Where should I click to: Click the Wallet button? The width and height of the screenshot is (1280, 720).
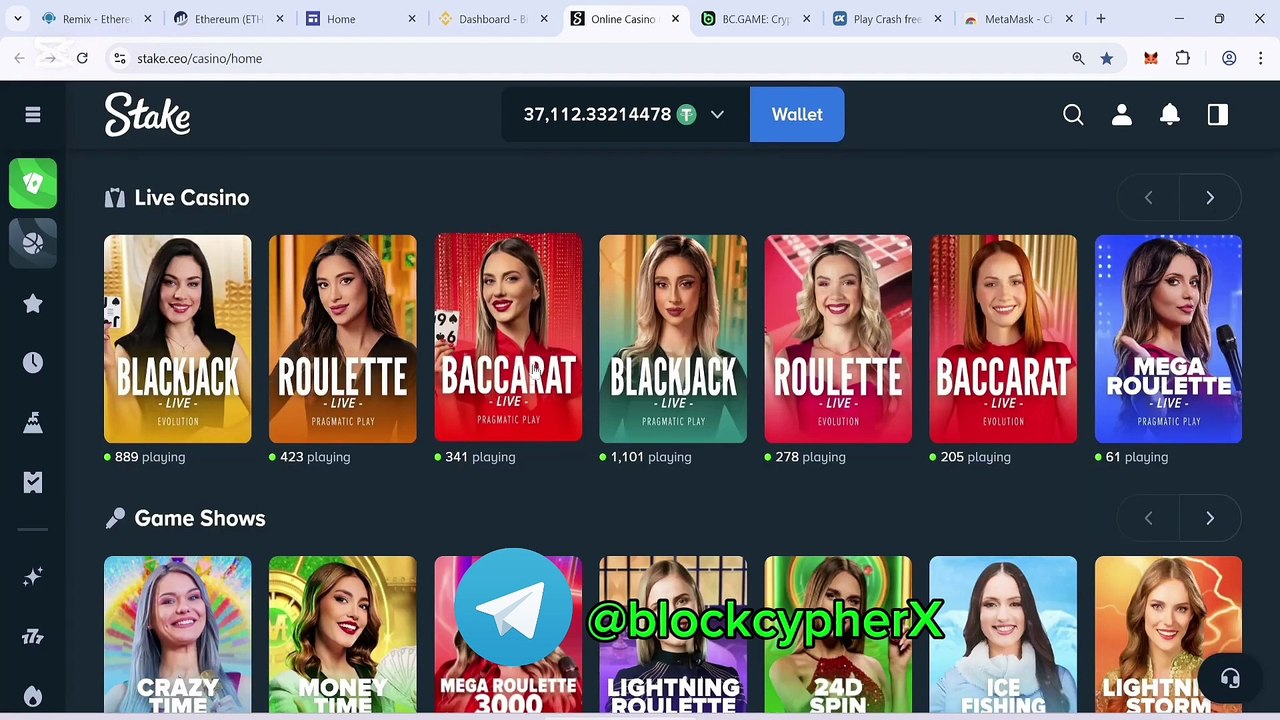(x=797, y=115)
